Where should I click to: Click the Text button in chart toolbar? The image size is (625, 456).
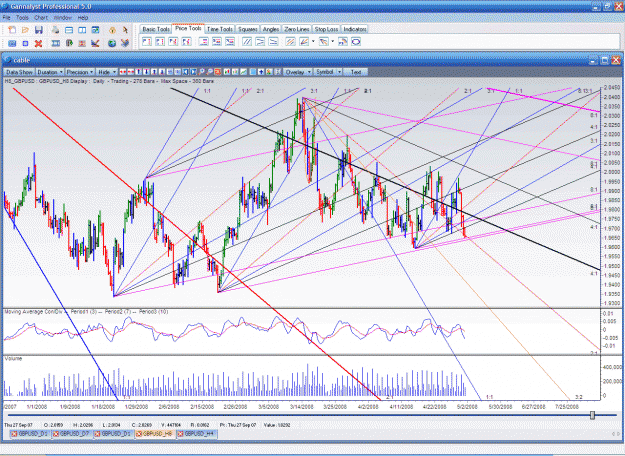[x=356, y=72]
